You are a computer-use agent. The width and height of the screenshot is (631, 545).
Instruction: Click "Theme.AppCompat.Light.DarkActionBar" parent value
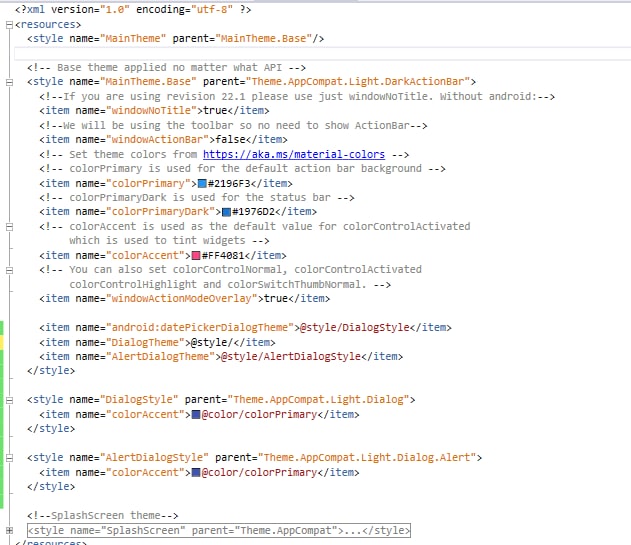coord(358,82)
